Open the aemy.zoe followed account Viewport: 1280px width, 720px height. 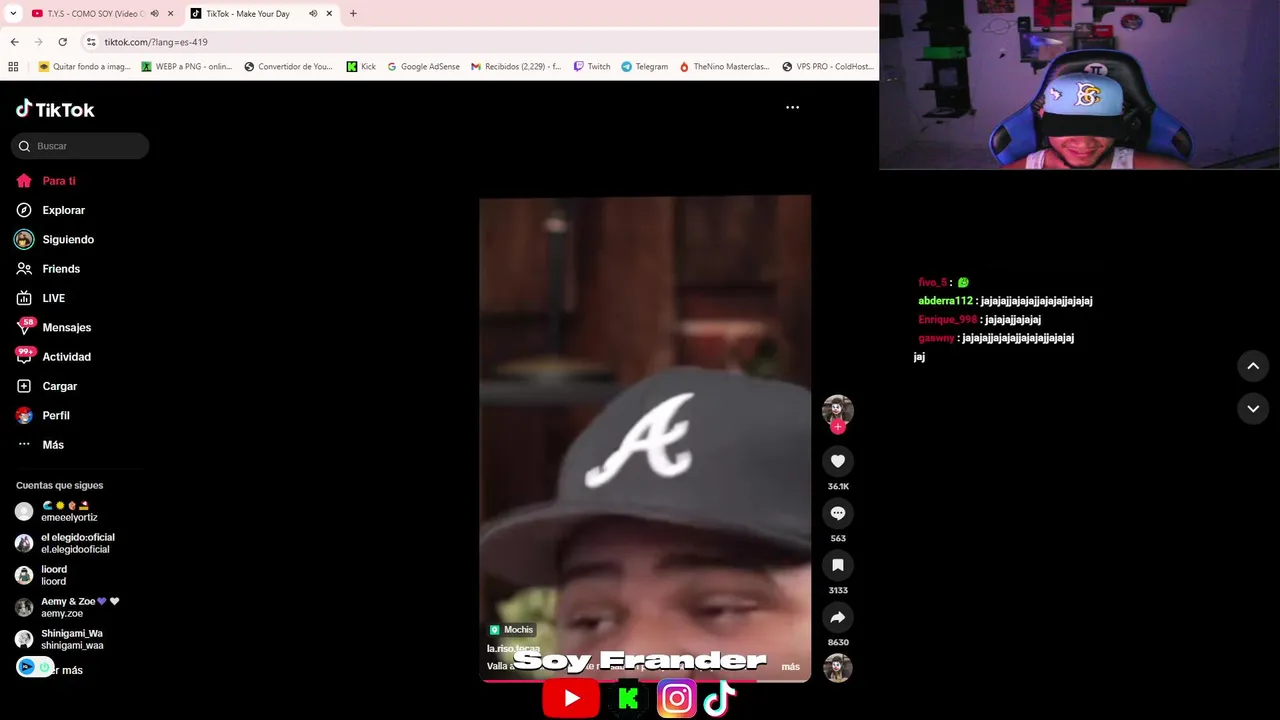(67, 607)
